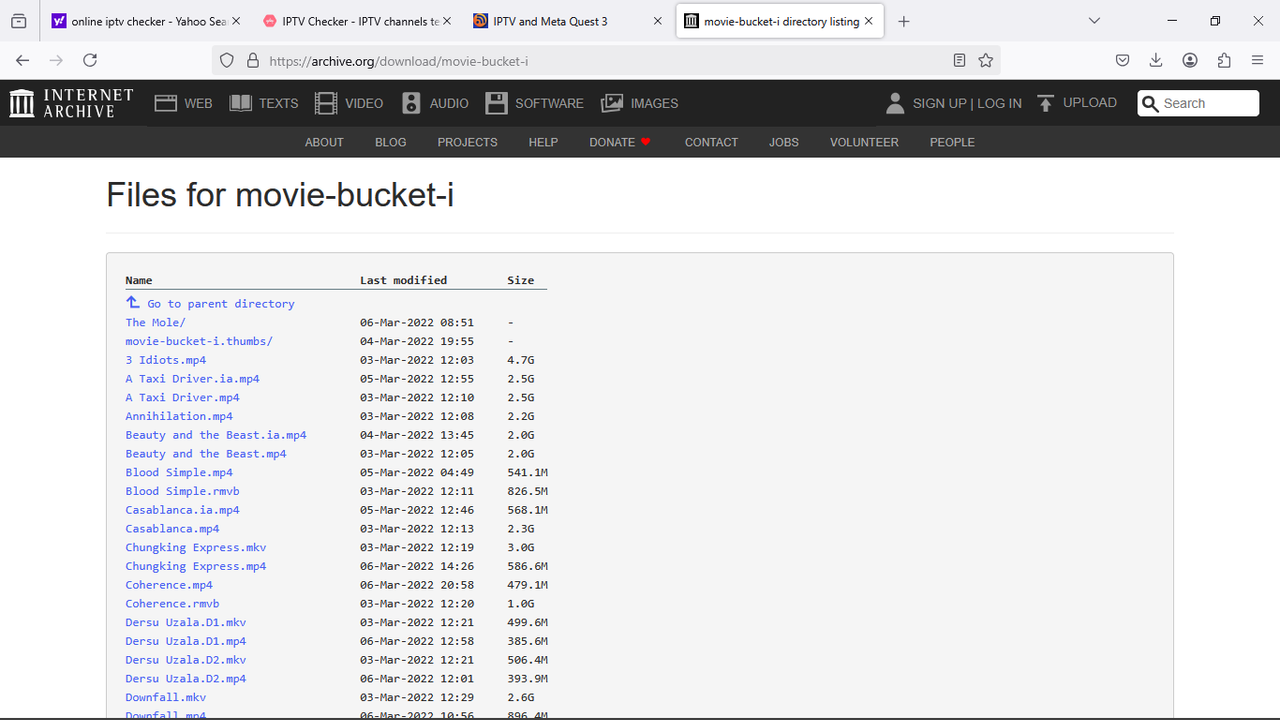Click the Archive search field
The width and height of the screenshot is (1280, 720).
click(x=1198, y=103)
